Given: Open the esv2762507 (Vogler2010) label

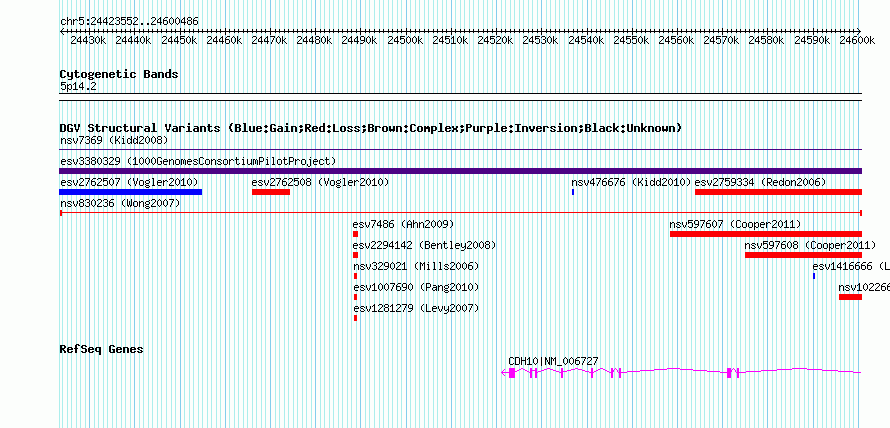Looking at the screenshot, I should point(129,182).
